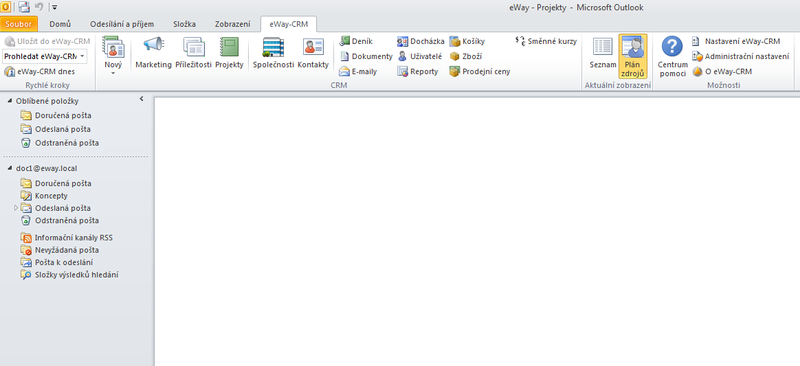Open the Projekty module
This screenshot has width=800, height=366.
pos(229,53)
